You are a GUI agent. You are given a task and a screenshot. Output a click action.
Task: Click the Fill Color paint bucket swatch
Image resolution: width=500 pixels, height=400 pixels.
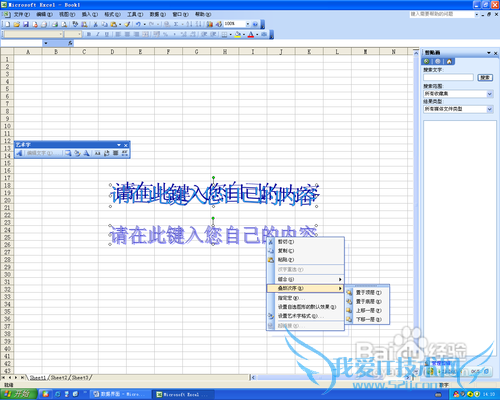238,34
